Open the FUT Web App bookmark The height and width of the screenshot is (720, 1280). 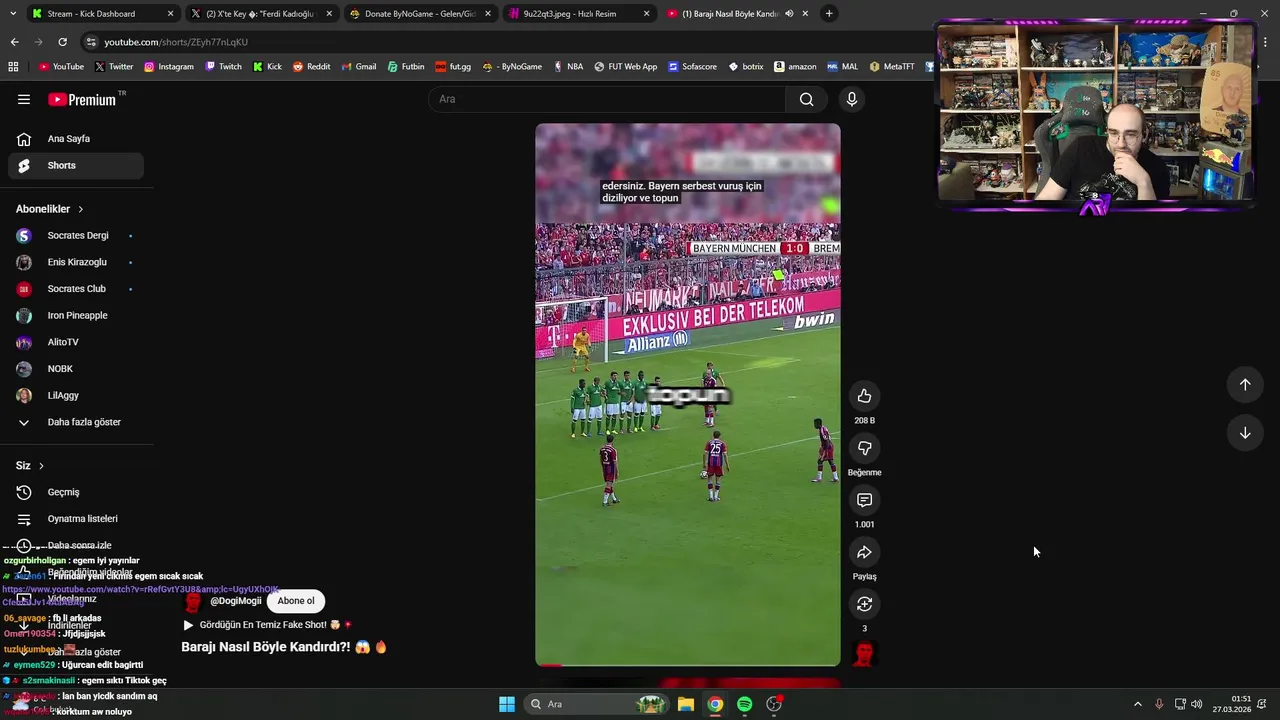tap(625, 66)
